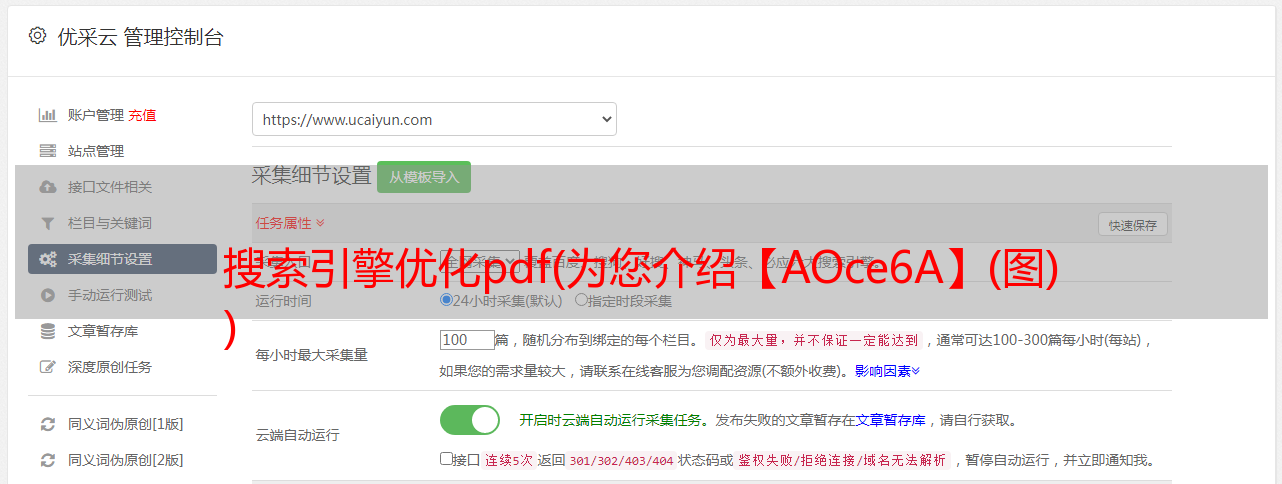Click the red text 鉴权失败/拒绝连接/域名无法解析
Viewport: 1282px width, 484px height.
[843, 461]
